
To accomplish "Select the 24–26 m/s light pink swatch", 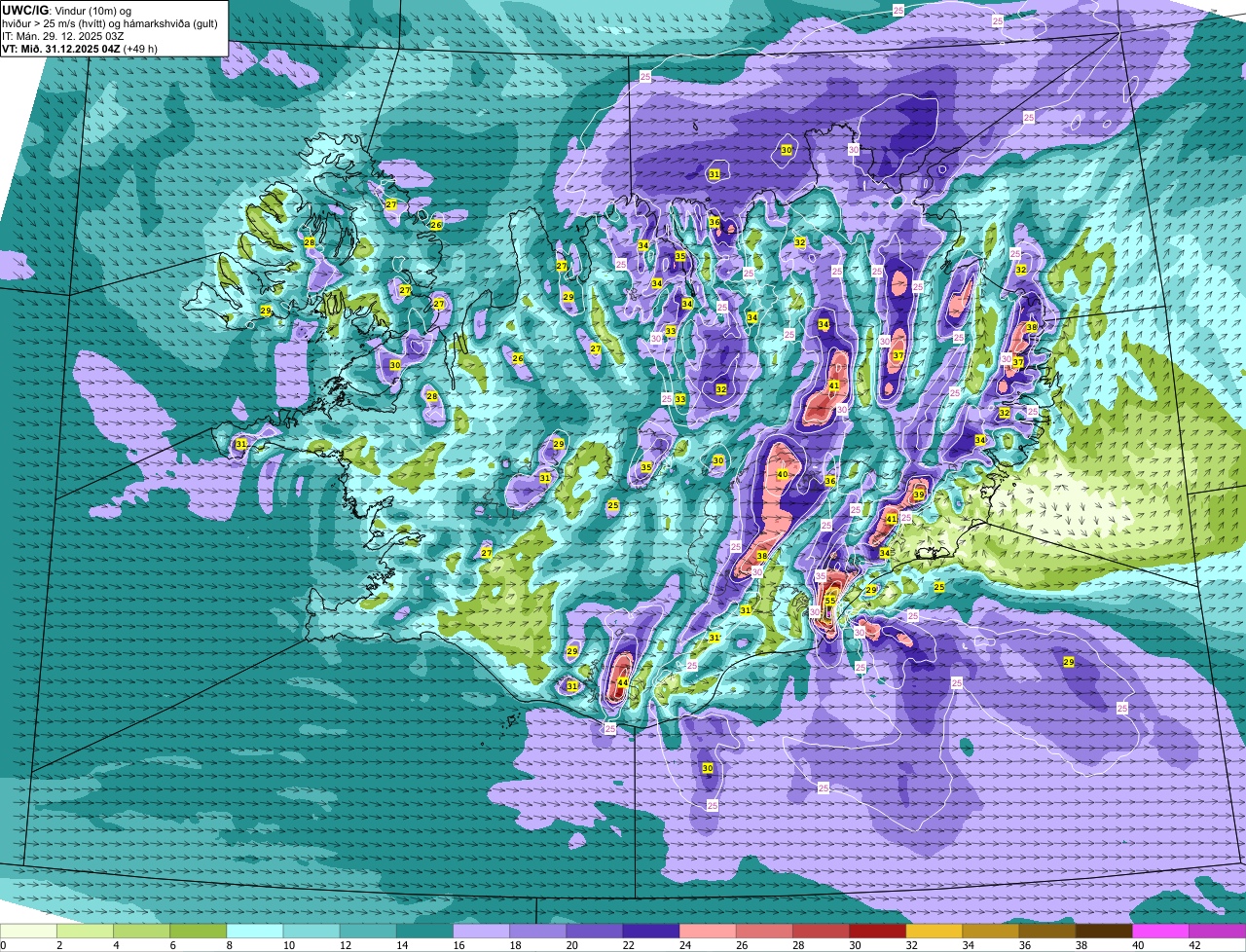I will coord(708,932).
